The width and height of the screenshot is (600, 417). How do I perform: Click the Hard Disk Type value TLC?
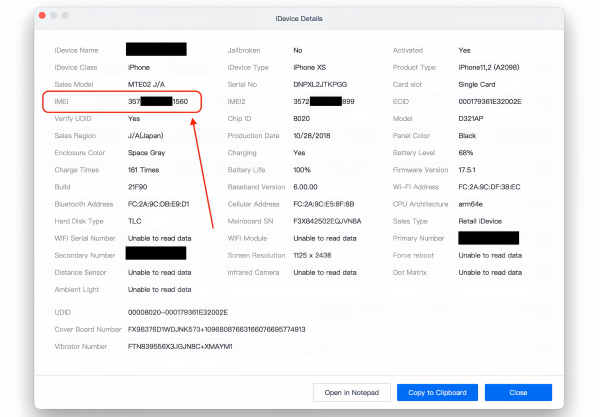[x=134, y=221]
